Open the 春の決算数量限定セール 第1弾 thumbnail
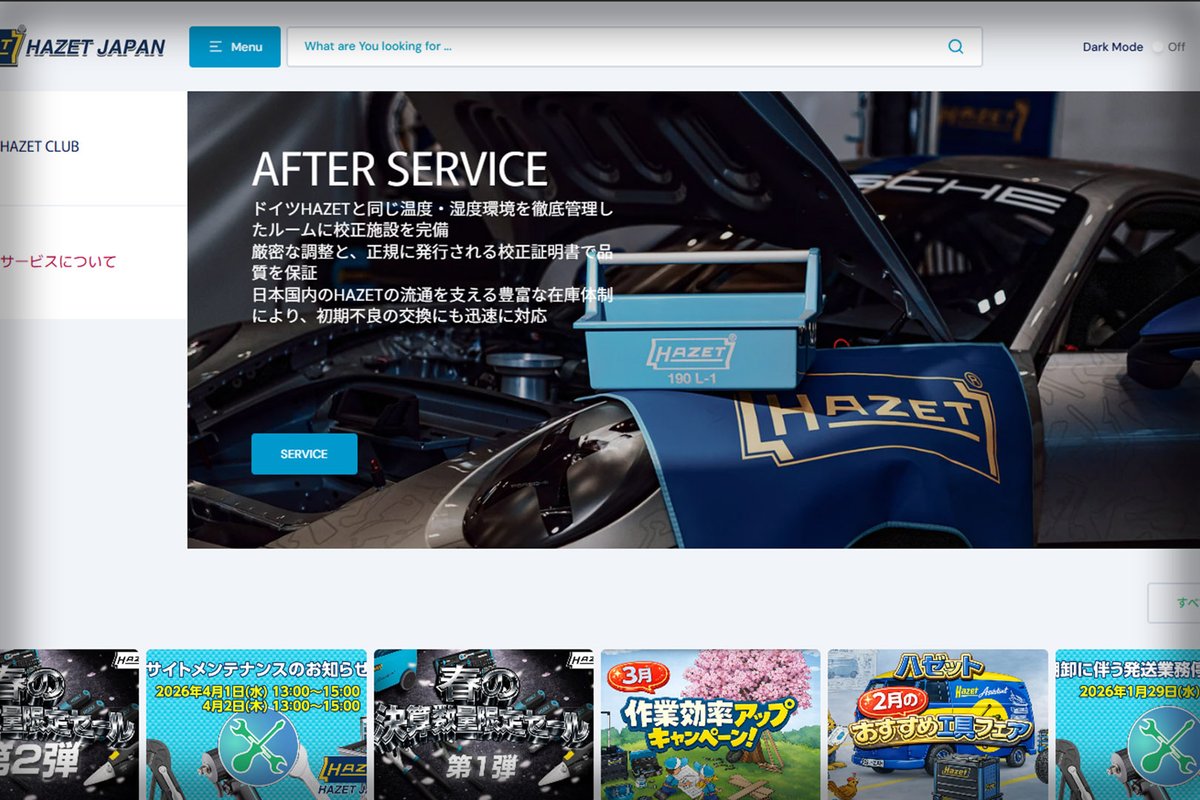 (x=483, y=725)
